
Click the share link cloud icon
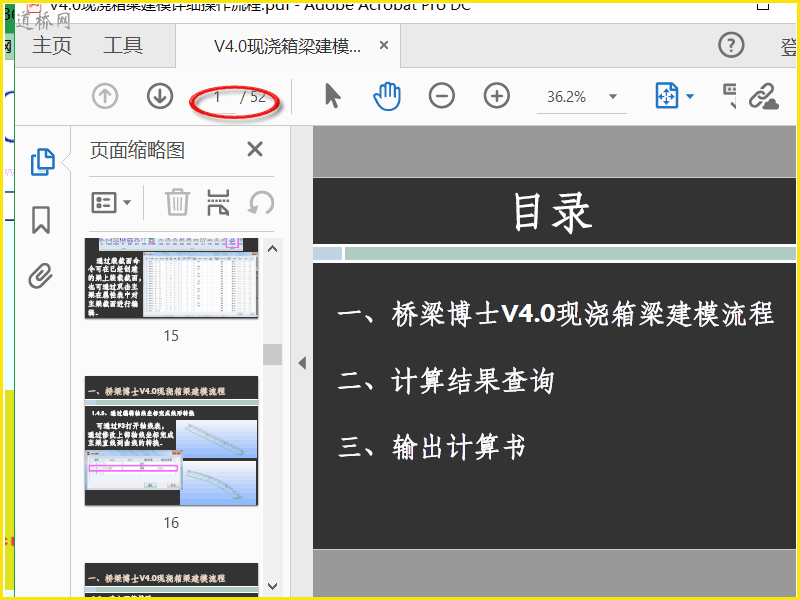[x=763, y=96]
